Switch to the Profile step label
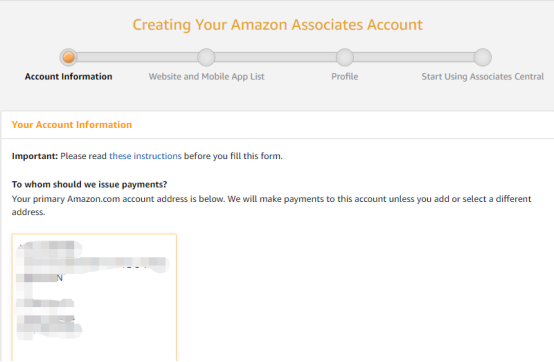Viewport: 554px width, 362px height. click(x=345, y=77)
